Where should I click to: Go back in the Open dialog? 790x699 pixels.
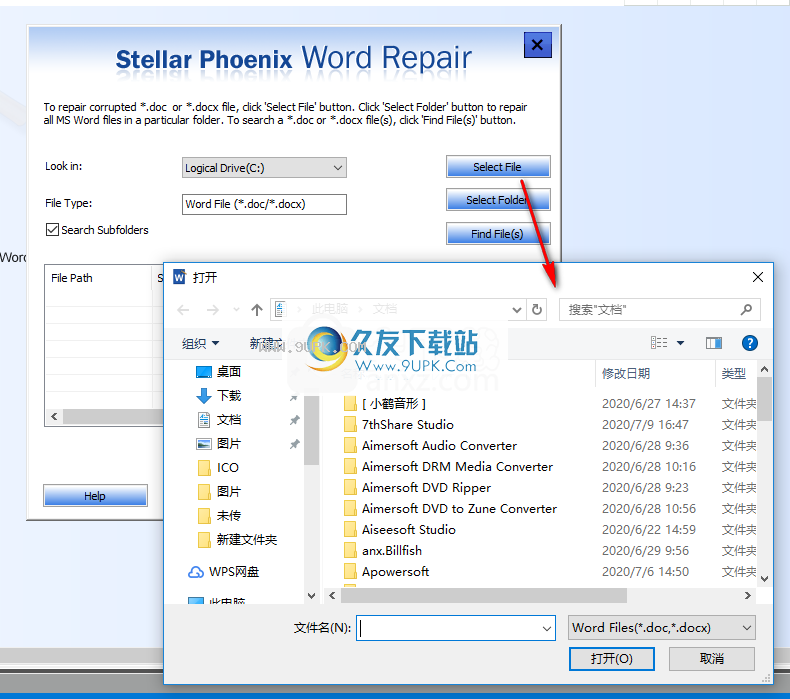[x=183, y=309]
